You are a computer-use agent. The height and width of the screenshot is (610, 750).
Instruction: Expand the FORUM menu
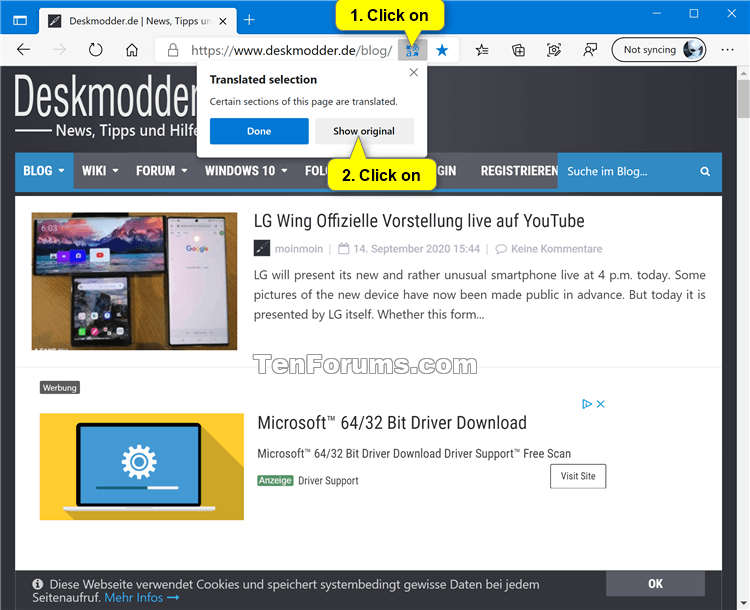[x=161, y=171]
